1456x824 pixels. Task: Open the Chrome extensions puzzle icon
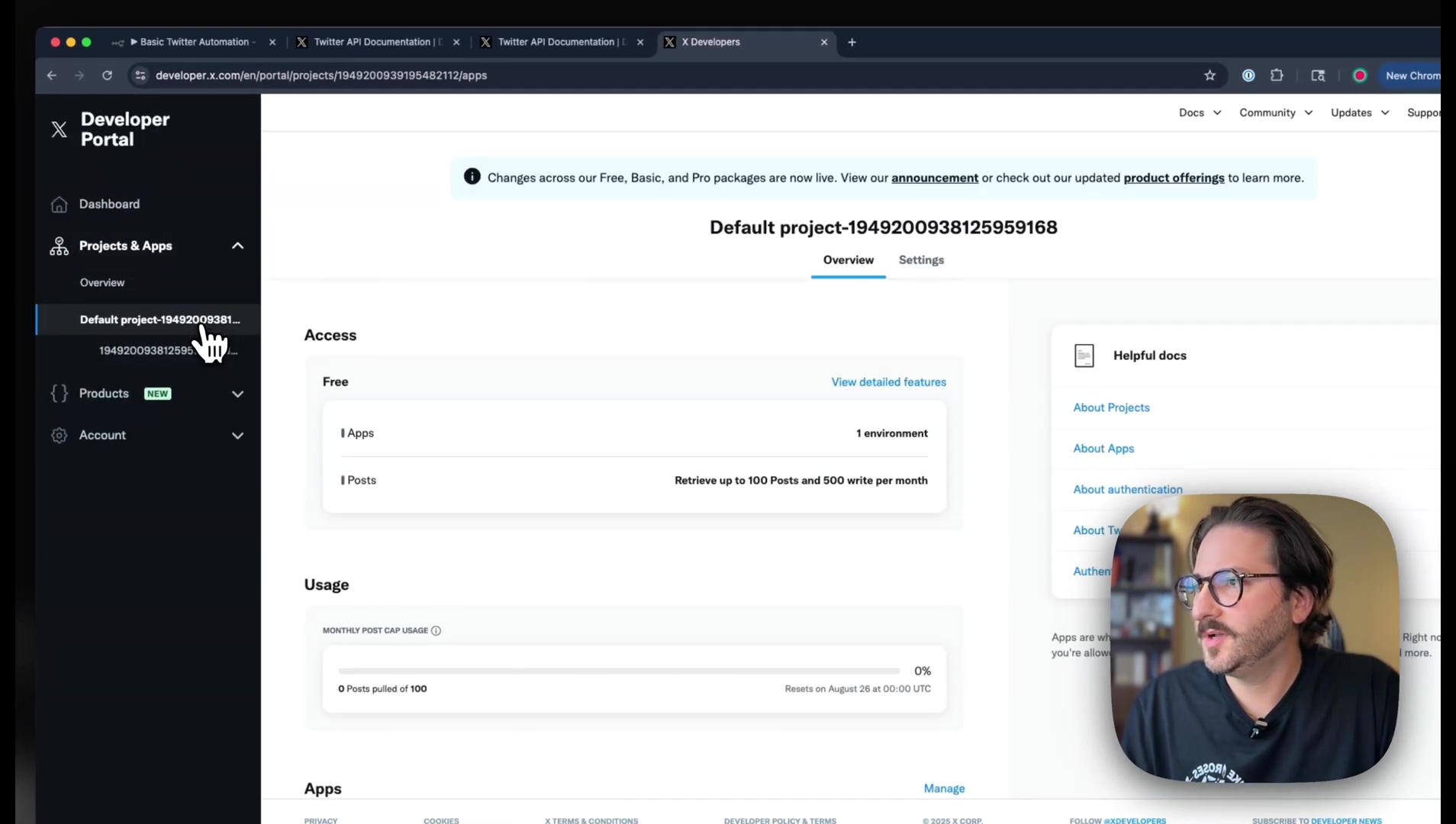(1277, 76)
